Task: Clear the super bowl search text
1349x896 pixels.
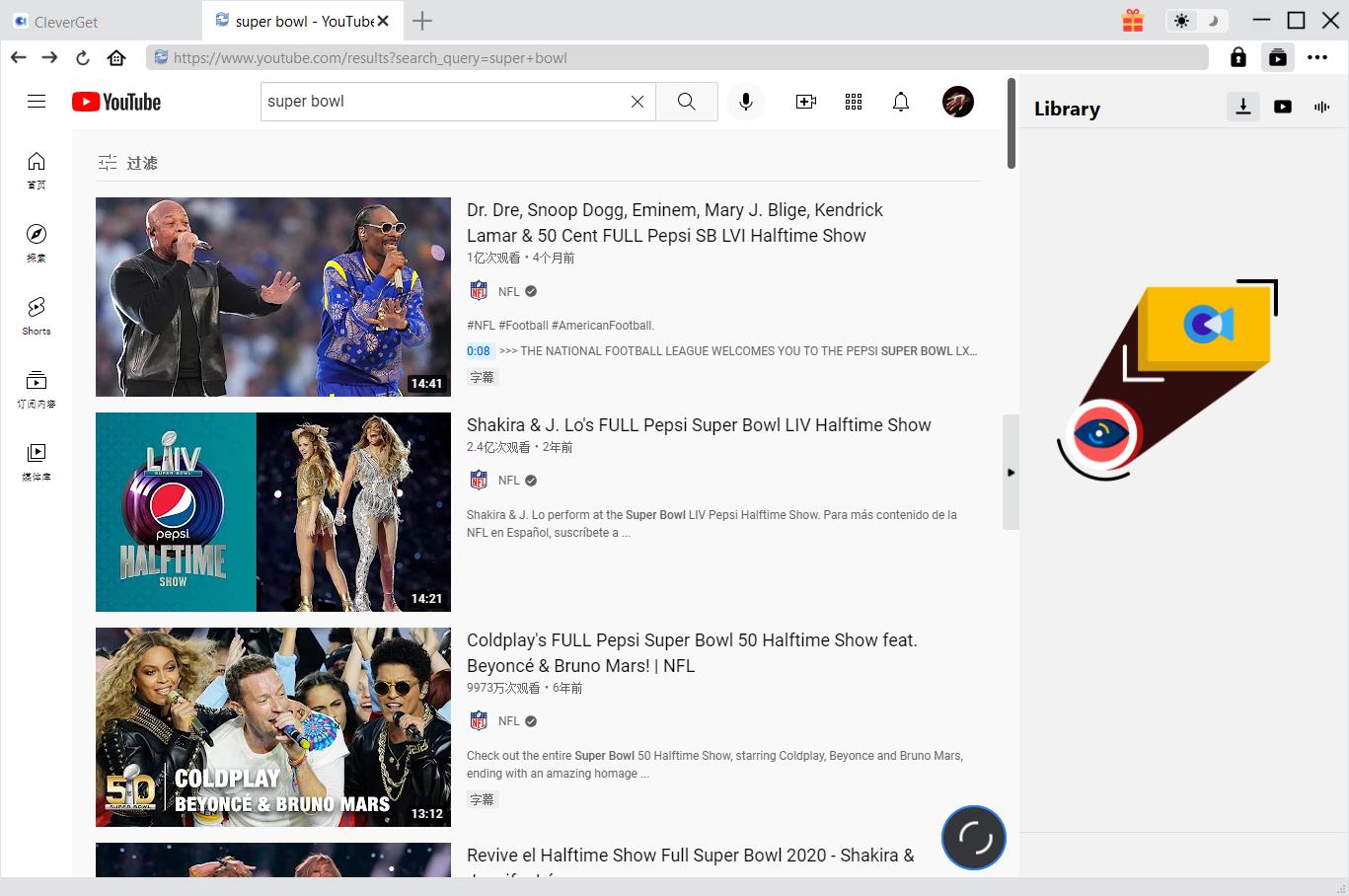Action: tap(637, 102)
